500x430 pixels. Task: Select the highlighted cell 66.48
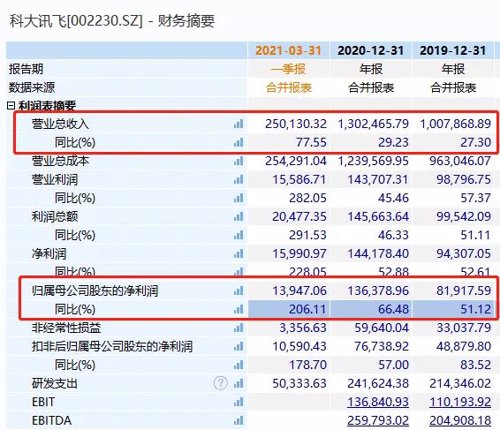(x=371, y=310)
